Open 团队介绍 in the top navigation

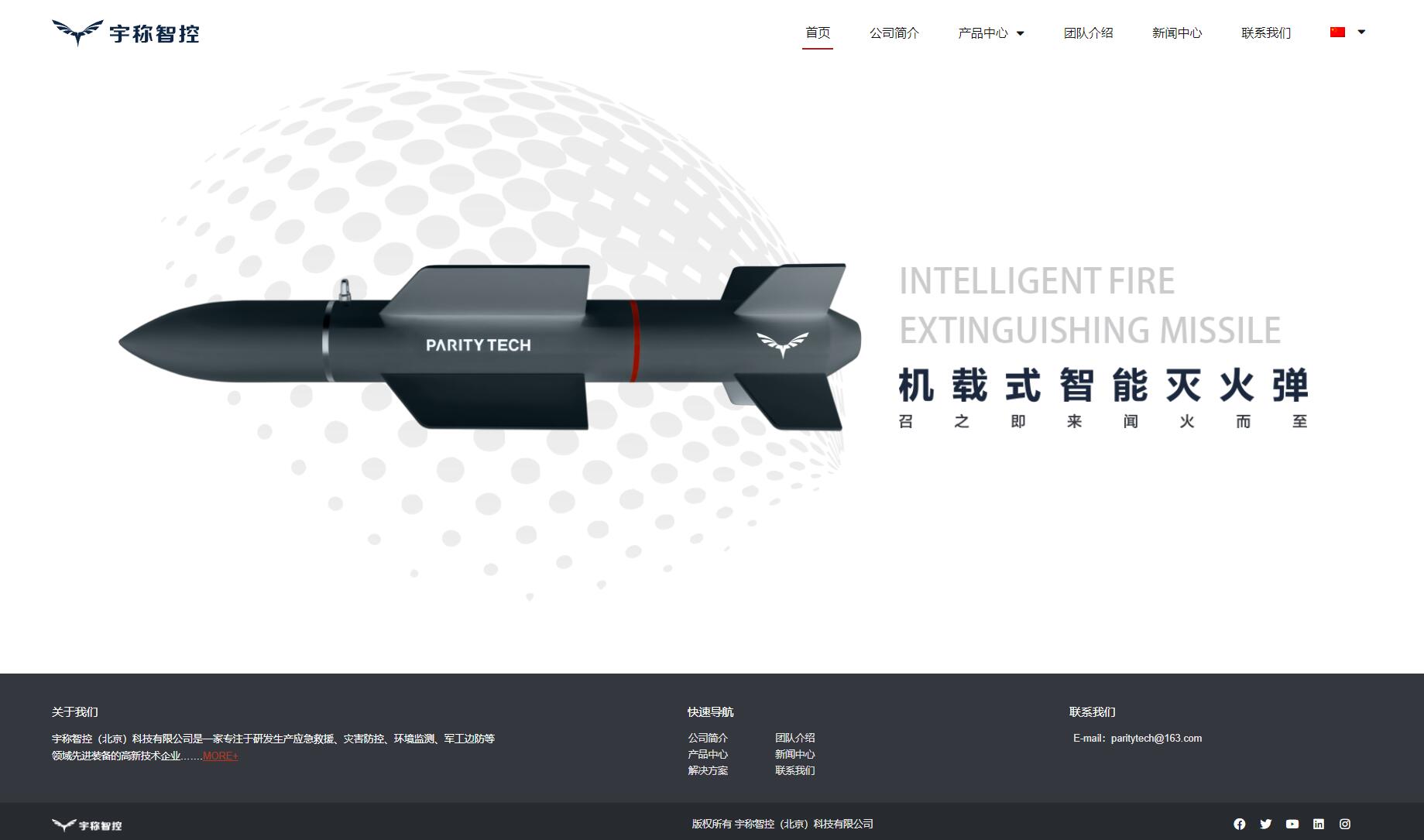click(1088, 33)
